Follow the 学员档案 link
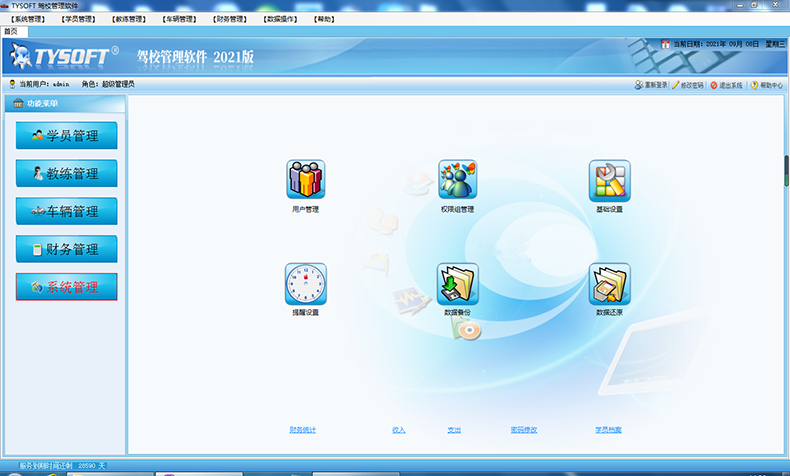790x476 pixels. (x=608, y=429)
